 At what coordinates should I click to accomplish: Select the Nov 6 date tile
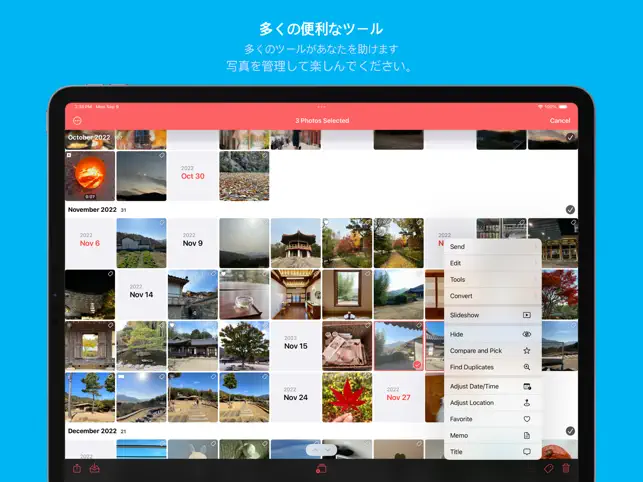(90, 243)
